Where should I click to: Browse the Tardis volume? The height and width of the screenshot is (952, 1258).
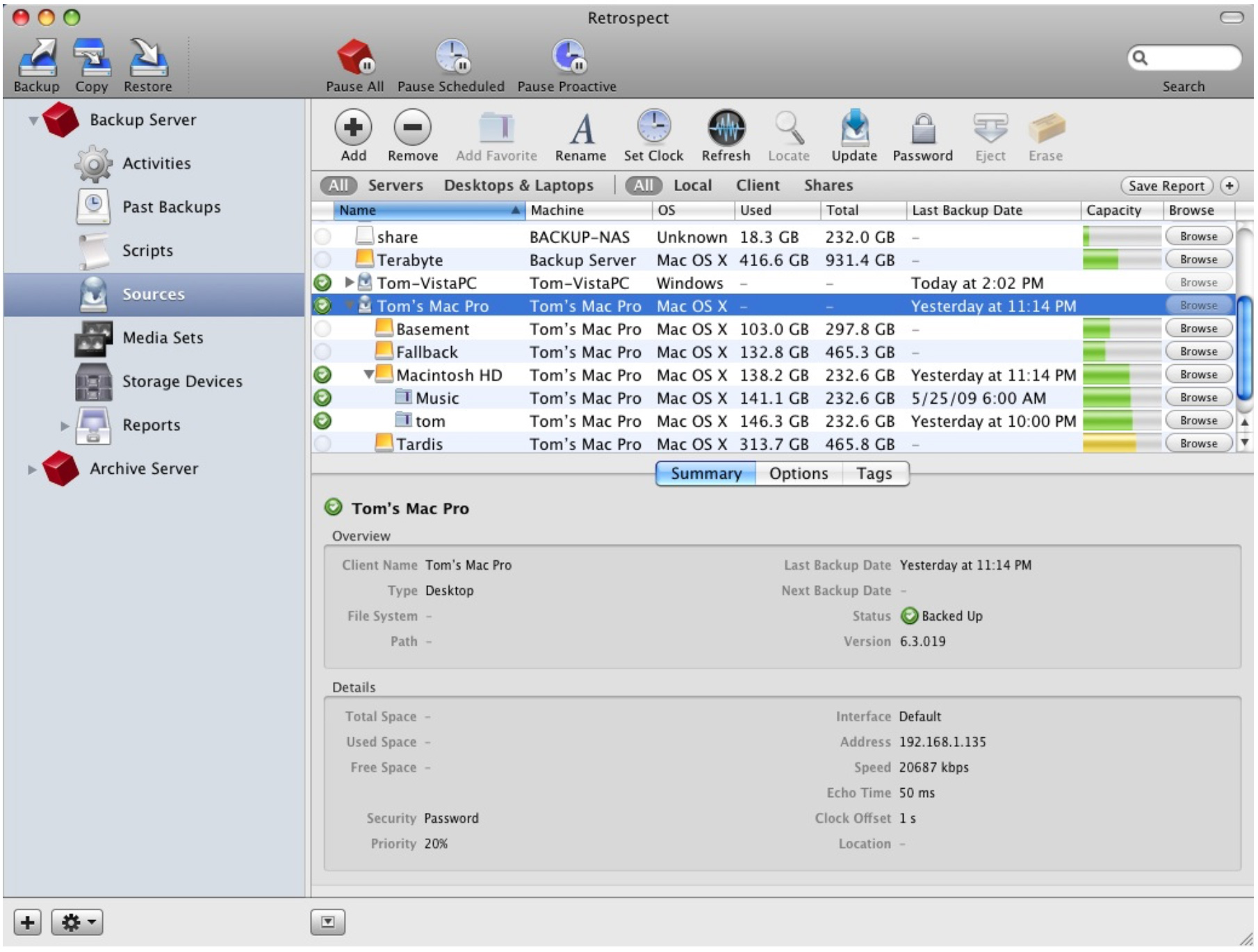[1198, 443]
